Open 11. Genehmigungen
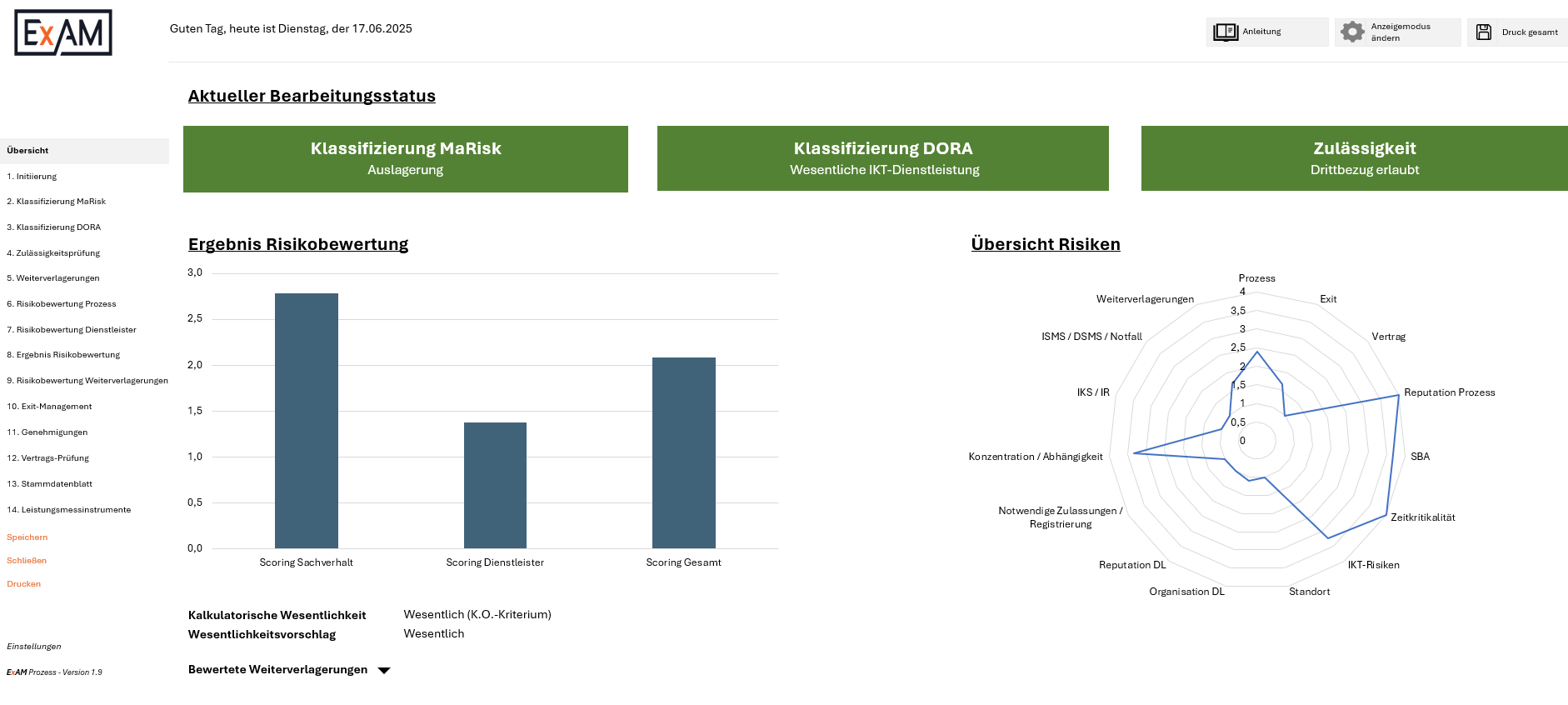1568x705 pixels. [x=47, y=432]
